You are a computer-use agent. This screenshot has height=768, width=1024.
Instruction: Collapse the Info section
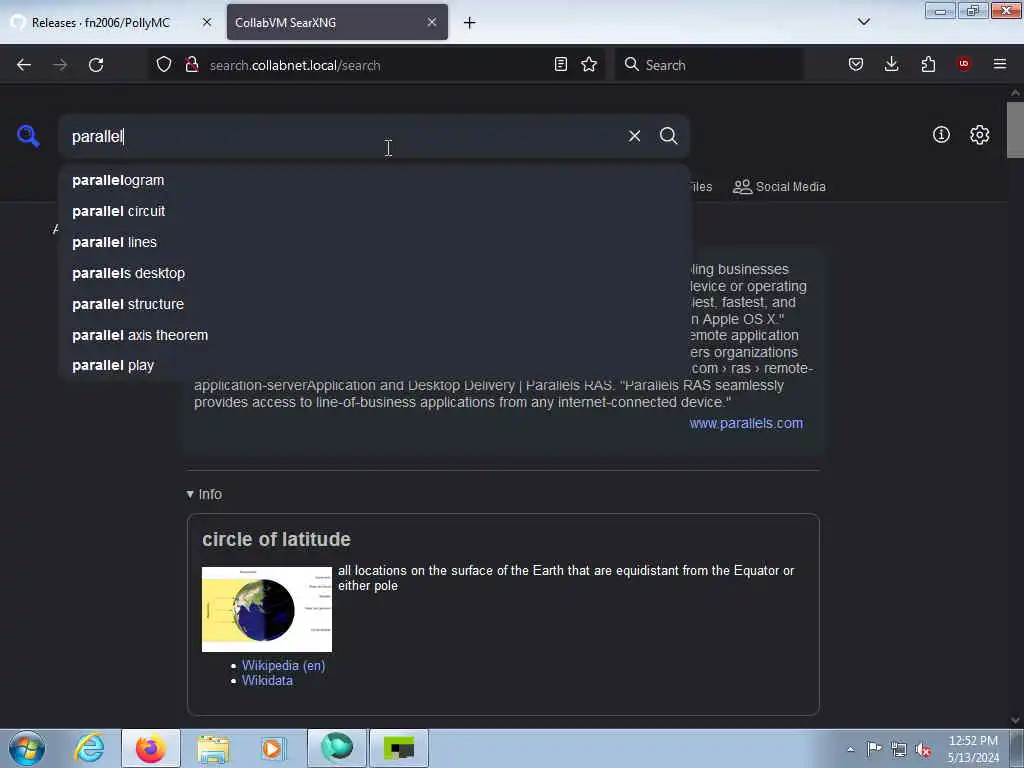coord(204,494)
